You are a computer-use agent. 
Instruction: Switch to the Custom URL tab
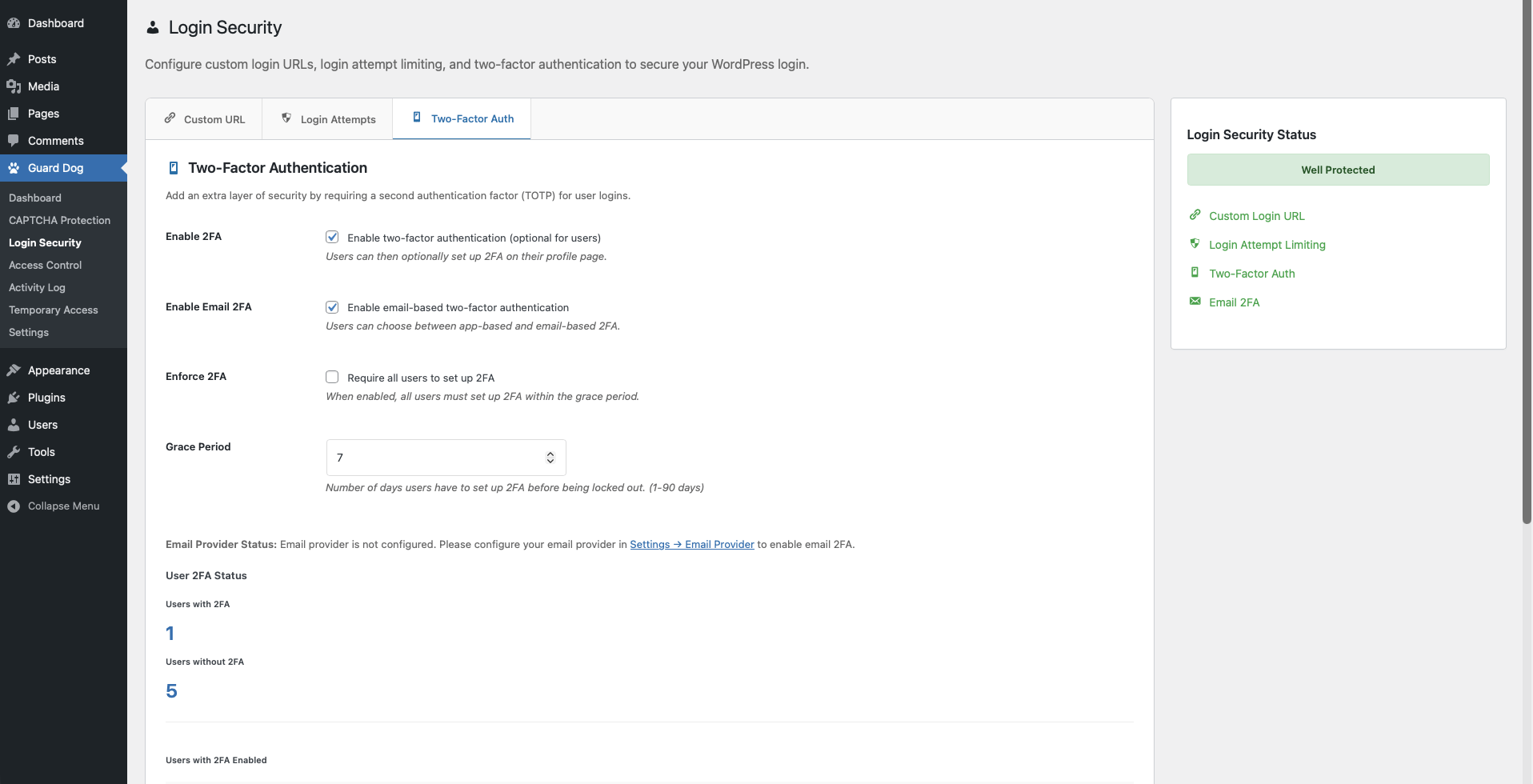pyautogui.click(x=204, y=118)
